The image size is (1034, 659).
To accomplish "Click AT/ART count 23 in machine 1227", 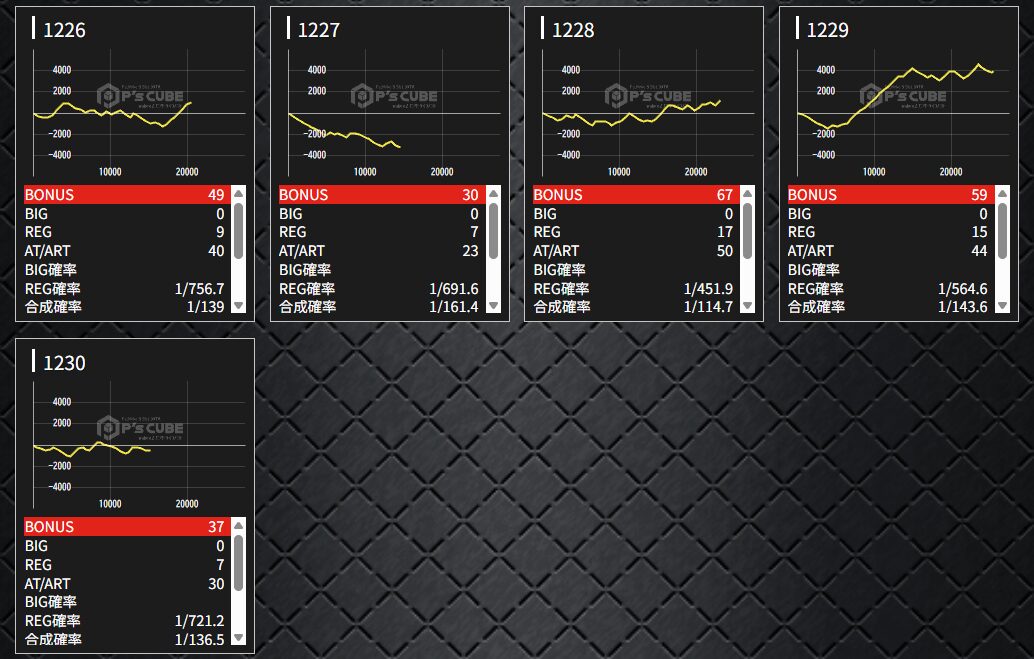I will pyautogui.click(x=470, y=251).
